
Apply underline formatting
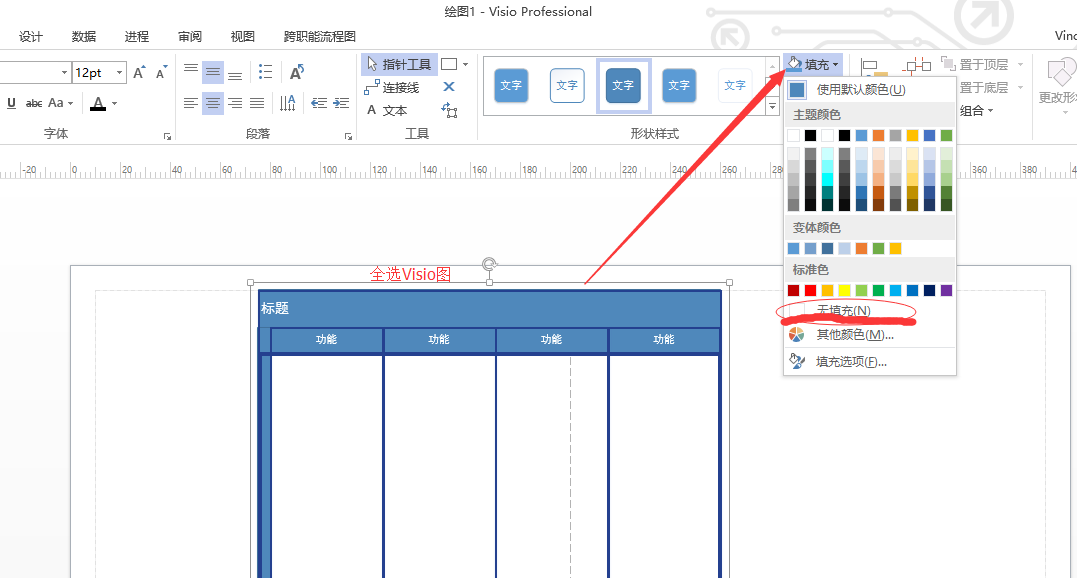[x=11, y=103]
